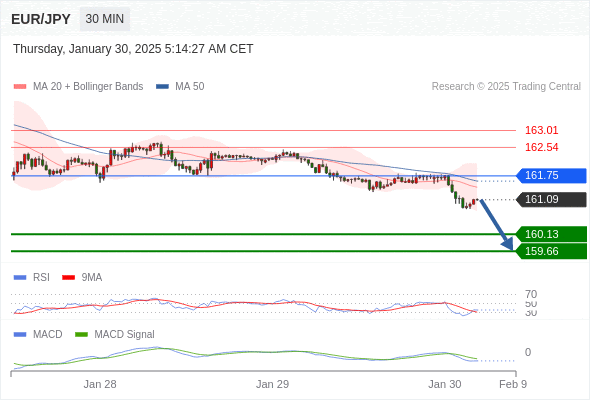Image resolution: width=590 pixels, height=400 pixels.
Task: Click the 30 MIN timeframe badge
Action: tap(105, 19)
